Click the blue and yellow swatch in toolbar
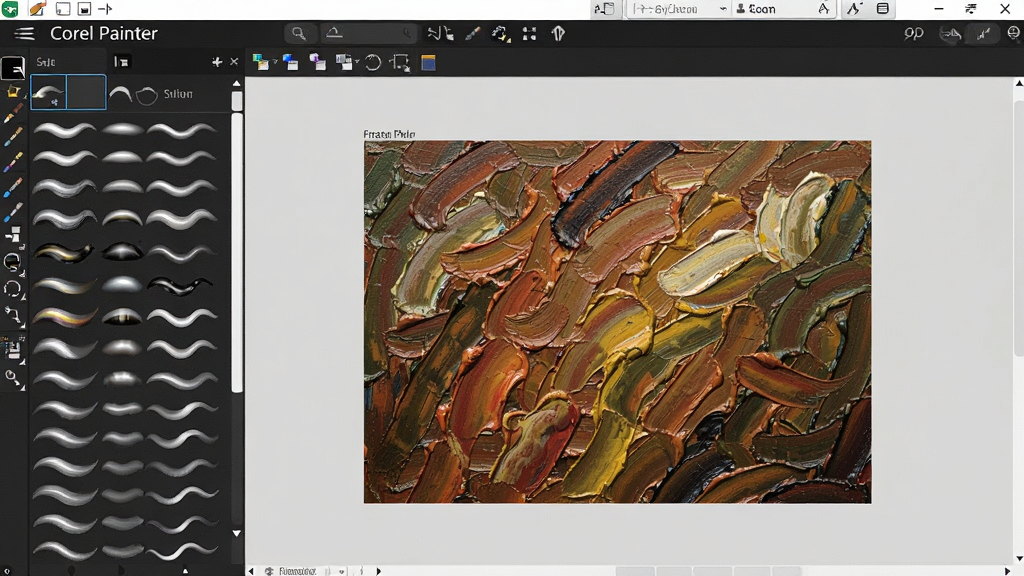This screenshot has height=576, width=1024. point(428,63)
